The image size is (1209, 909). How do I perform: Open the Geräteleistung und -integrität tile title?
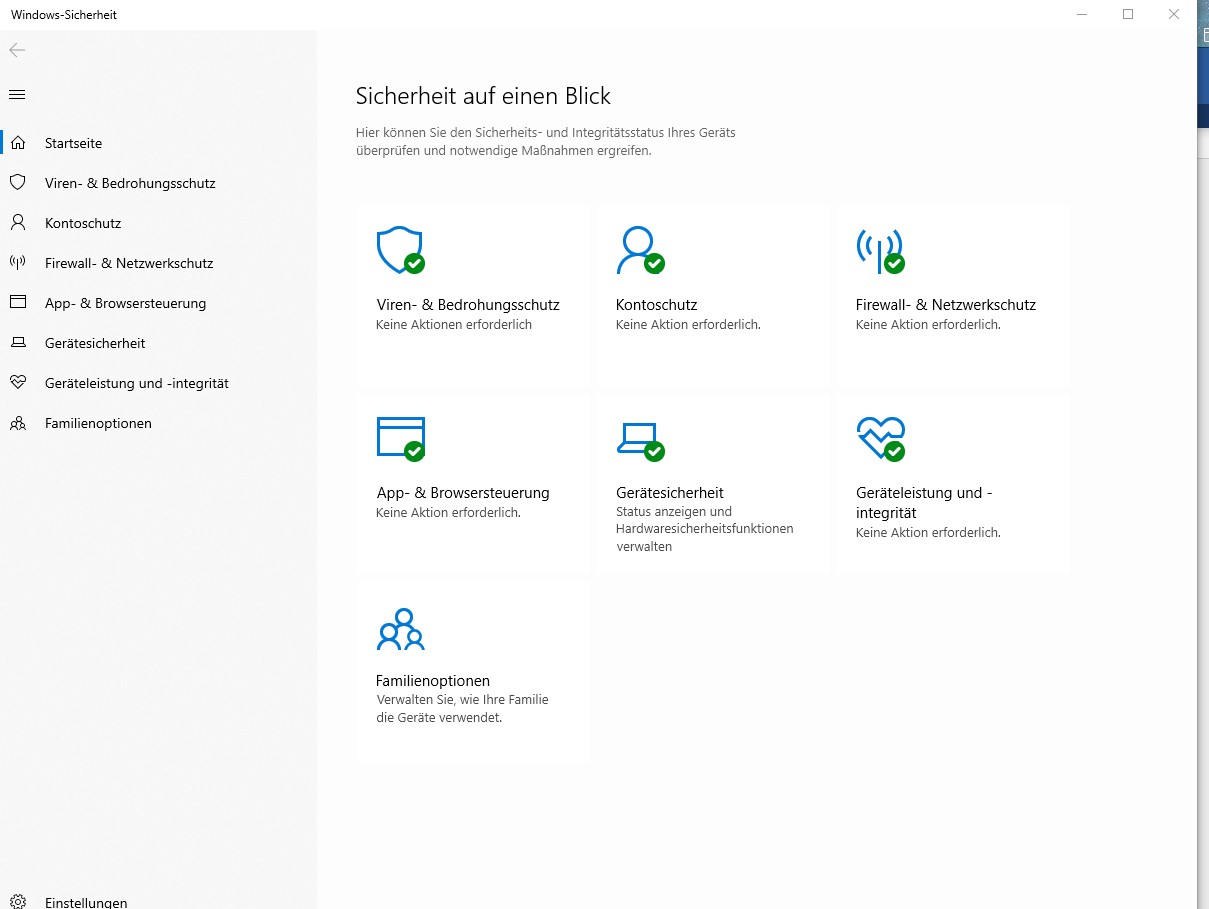click(924, 503)
